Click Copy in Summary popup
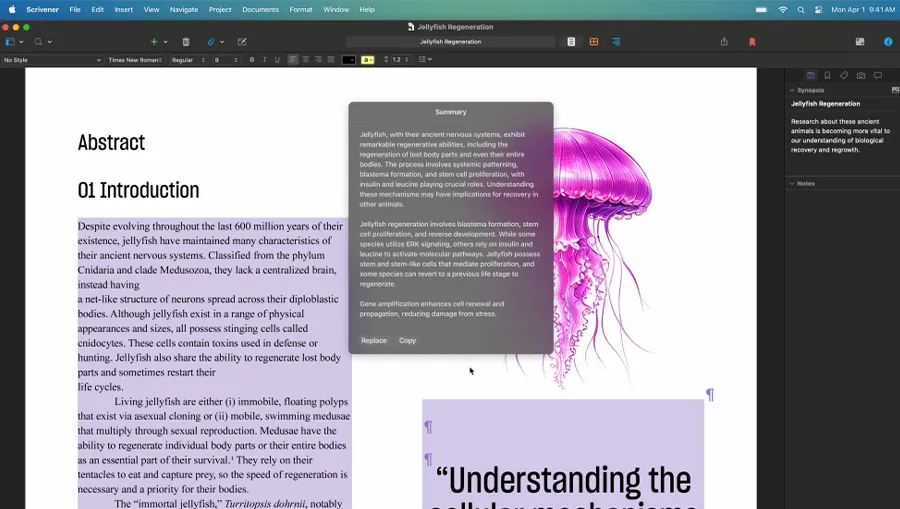The height and width of the screenshot is (509, 900). pos(408,340)
